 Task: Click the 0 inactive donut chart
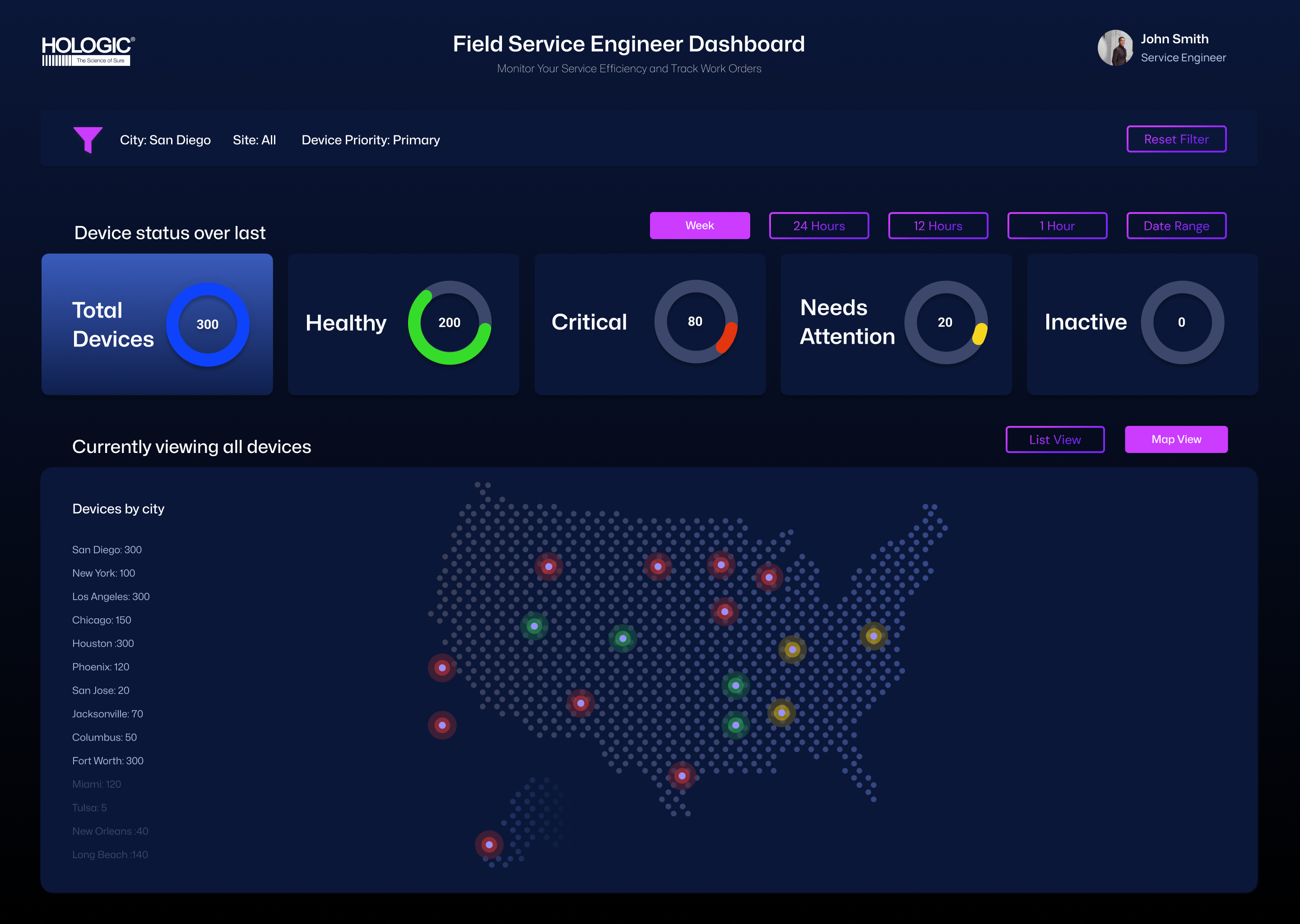1182,323
